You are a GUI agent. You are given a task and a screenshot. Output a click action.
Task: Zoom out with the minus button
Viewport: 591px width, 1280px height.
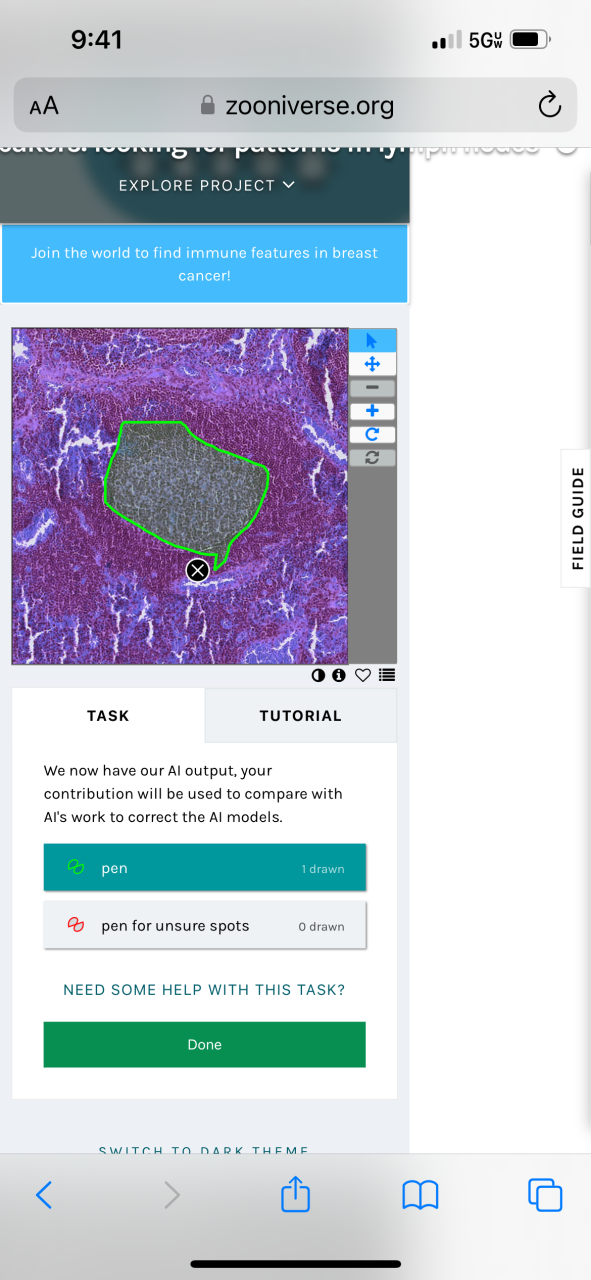point(372,387)
